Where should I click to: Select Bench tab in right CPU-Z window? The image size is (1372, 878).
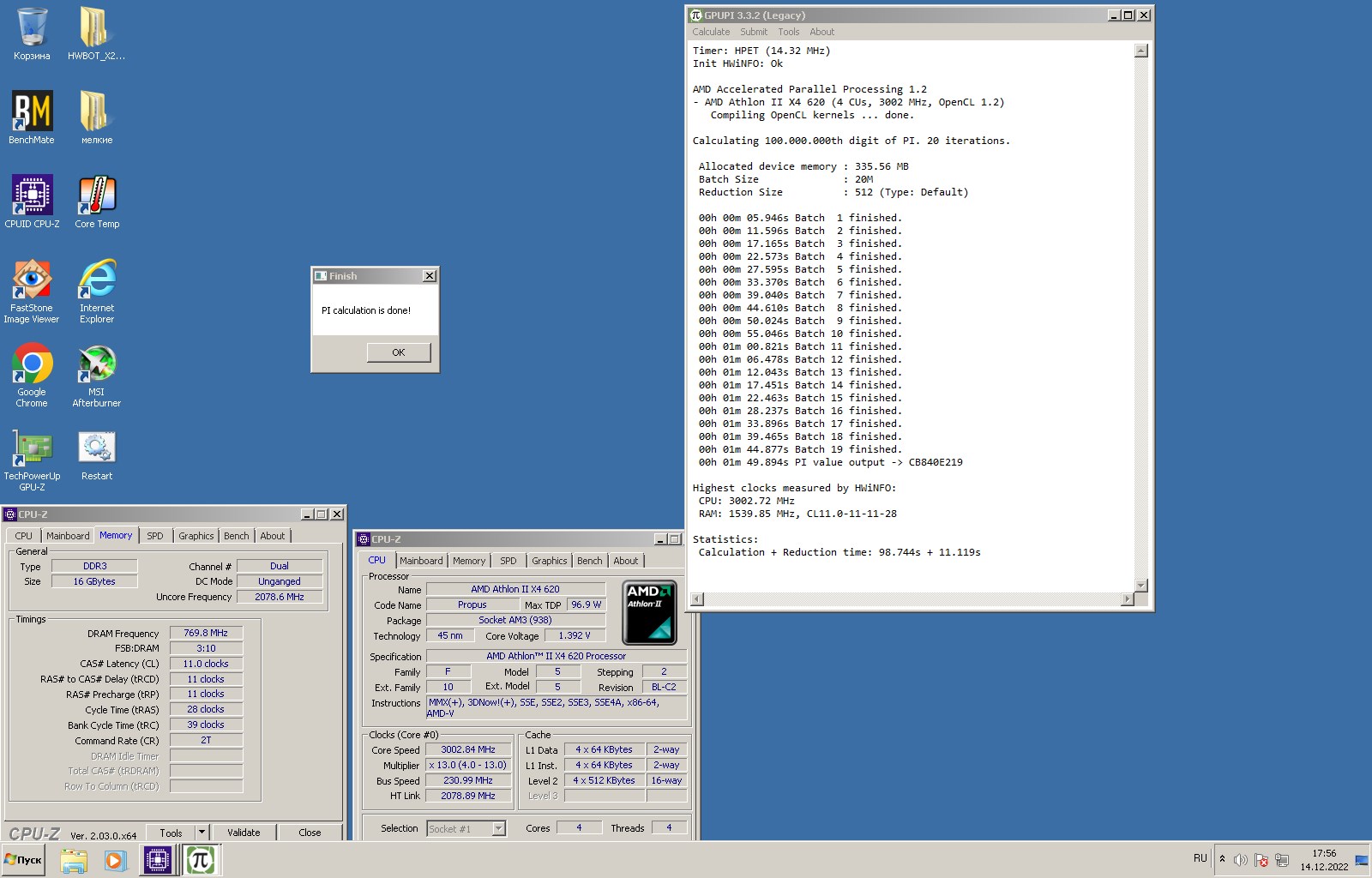click(590, 561)
